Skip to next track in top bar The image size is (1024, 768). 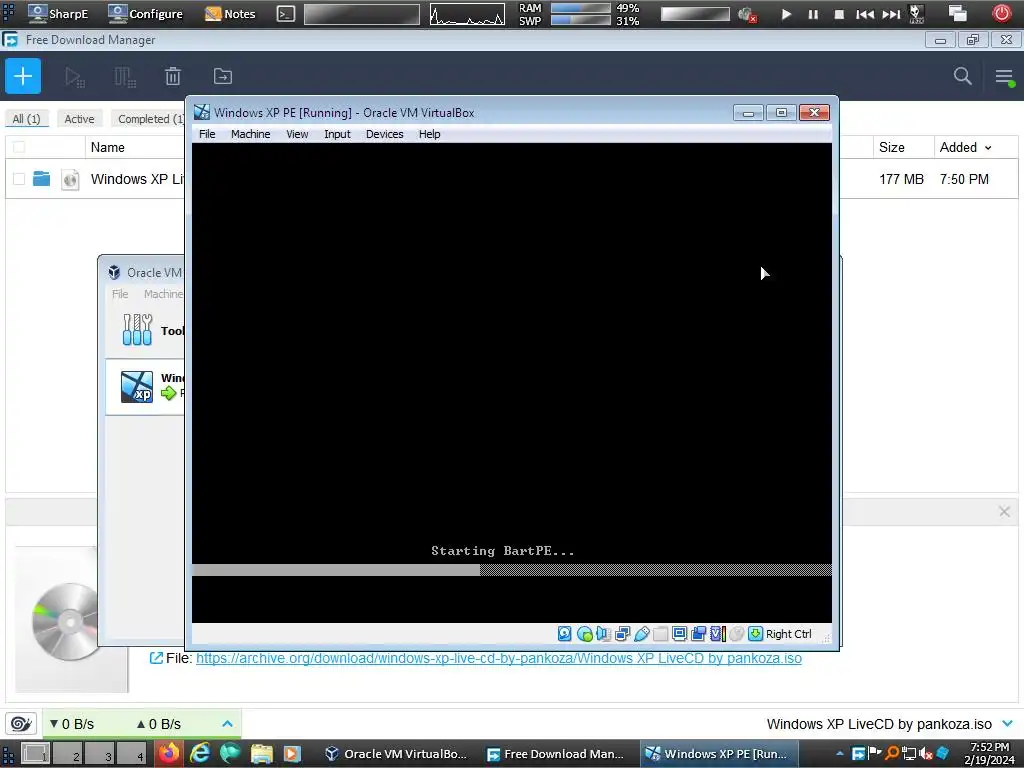tap(891, 14)
